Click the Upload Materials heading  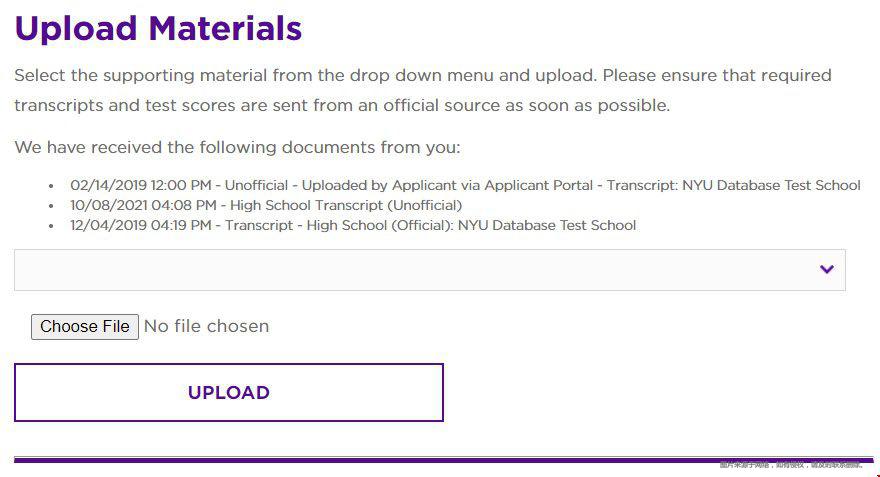158,28
